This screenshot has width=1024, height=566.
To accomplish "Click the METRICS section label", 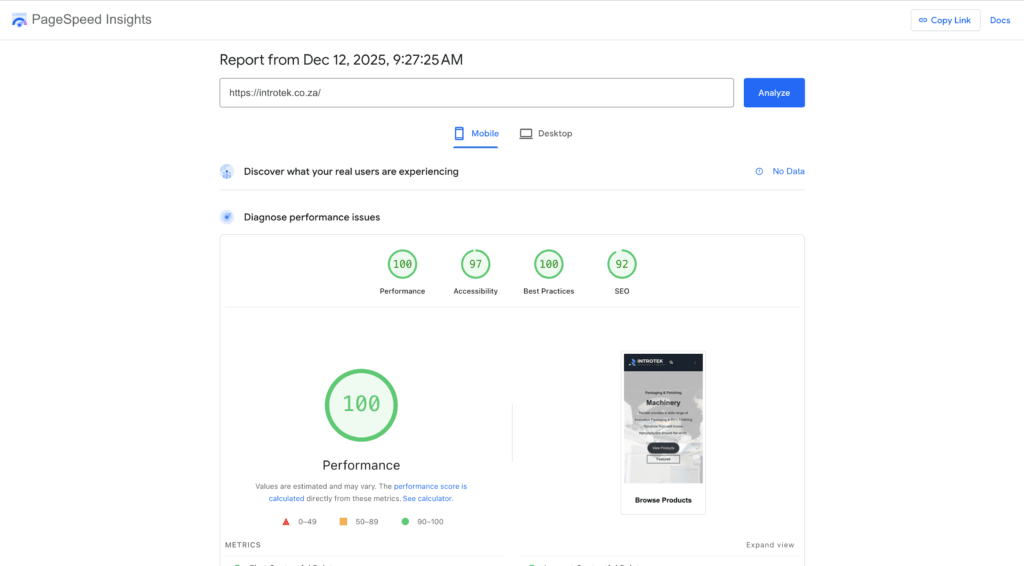I will click(x=243, y=544).
